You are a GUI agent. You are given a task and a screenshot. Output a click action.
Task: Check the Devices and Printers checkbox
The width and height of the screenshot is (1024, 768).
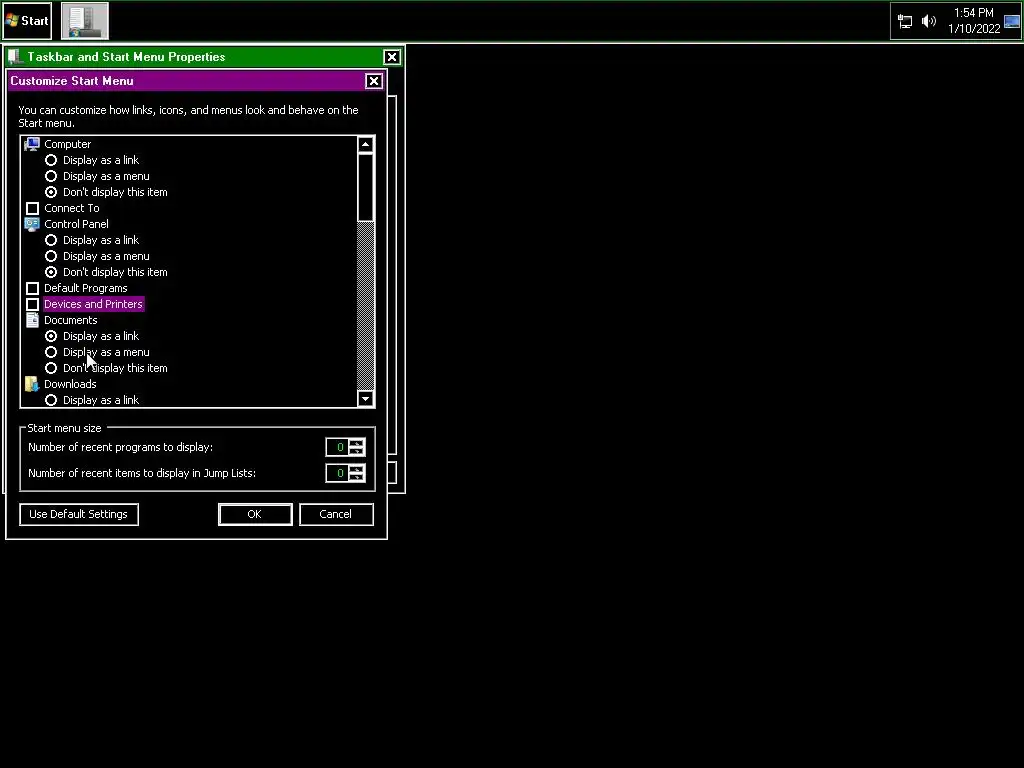pyautogui.click(x=32, y=304)
